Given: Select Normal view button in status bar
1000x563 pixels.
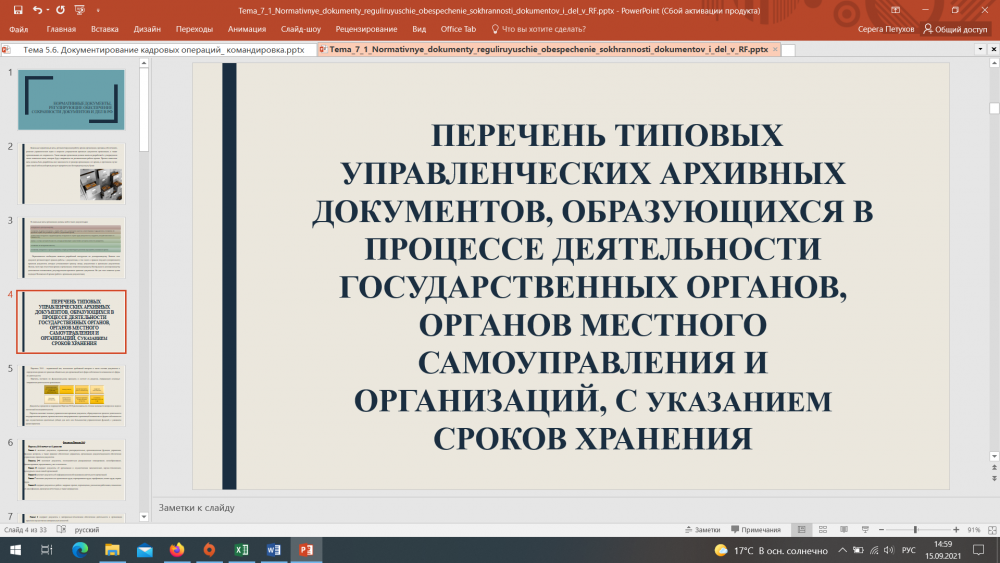Looking at the screenshot, I should point(802,529).
